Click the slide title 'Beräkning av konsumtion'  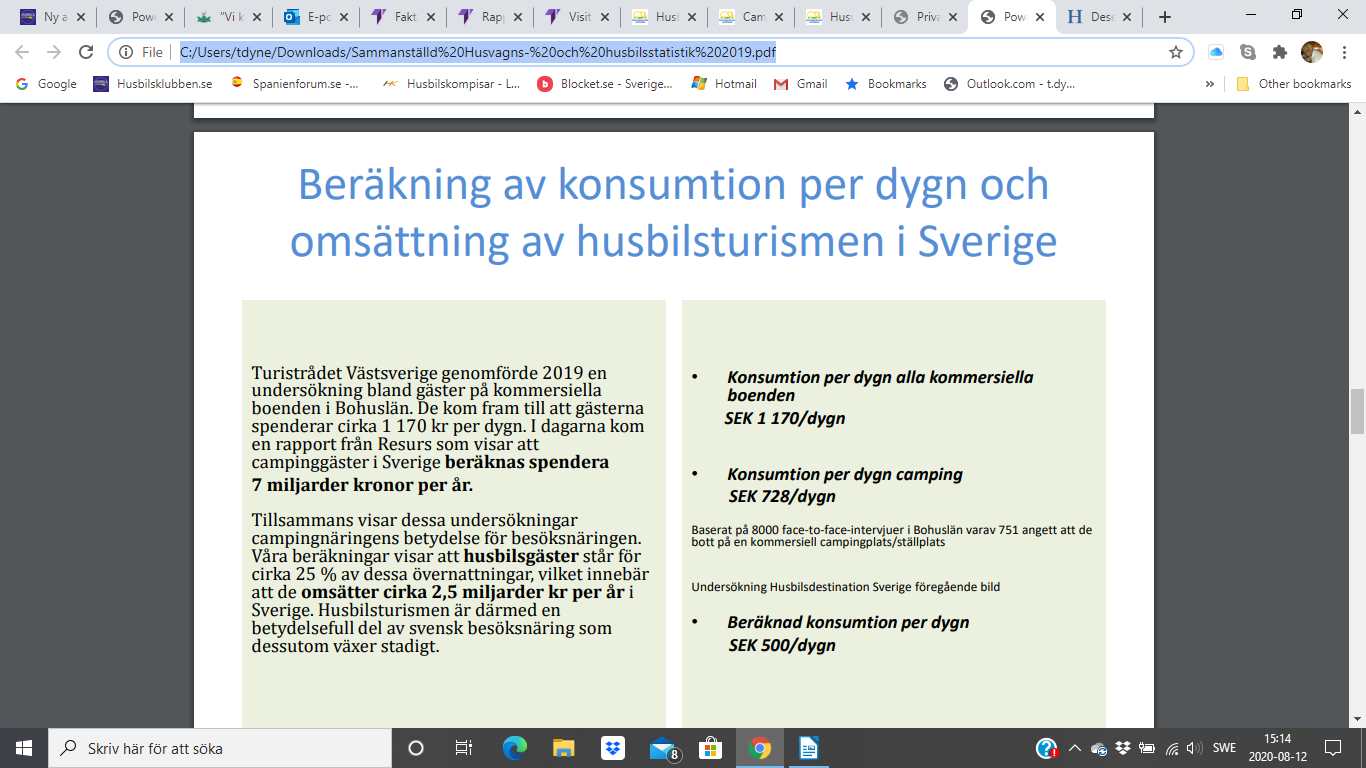point(673,213)
